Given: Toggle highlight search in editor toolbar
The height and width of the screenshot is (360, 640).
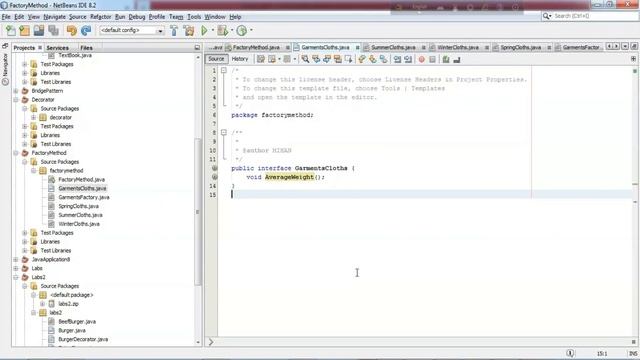Looking at the screenshot, I should point(338,60).
